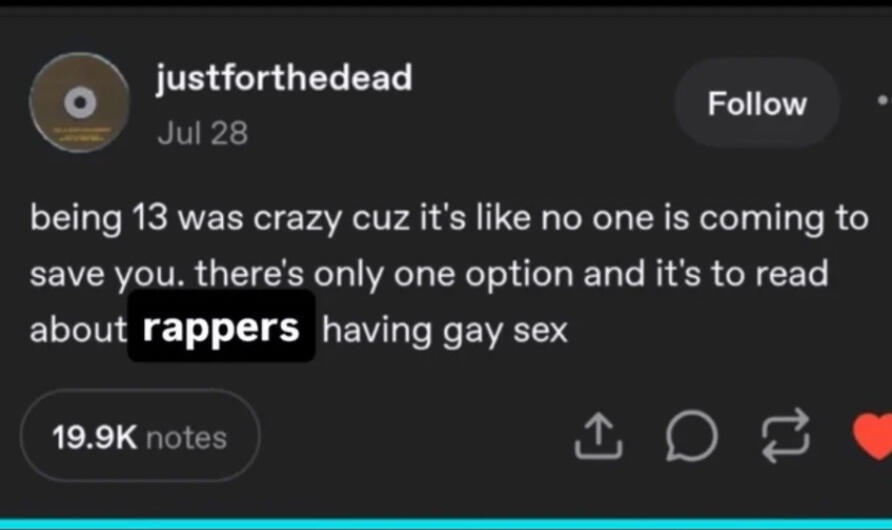Reblog the post with the arrows icon
The height and width of the screenshot is (530, 892).
[786, 436]
